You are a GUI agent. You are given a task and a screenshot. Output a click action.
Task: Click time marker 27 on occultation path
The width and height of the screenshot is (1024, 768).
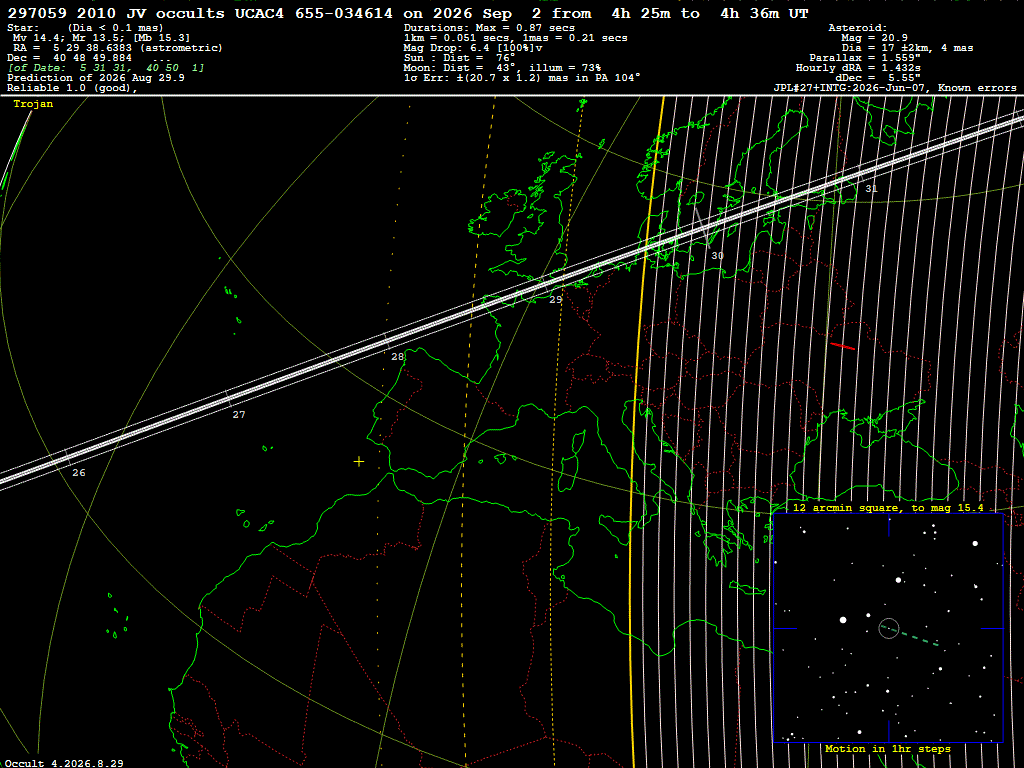coord(239,415)
